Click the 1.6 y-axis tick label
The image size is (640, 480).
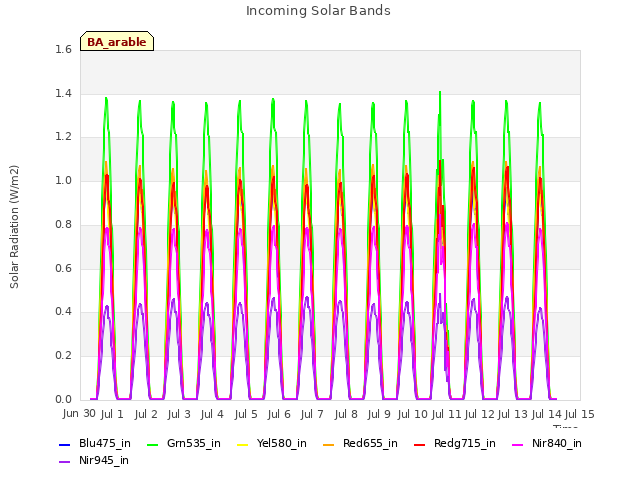coord(63,49)
